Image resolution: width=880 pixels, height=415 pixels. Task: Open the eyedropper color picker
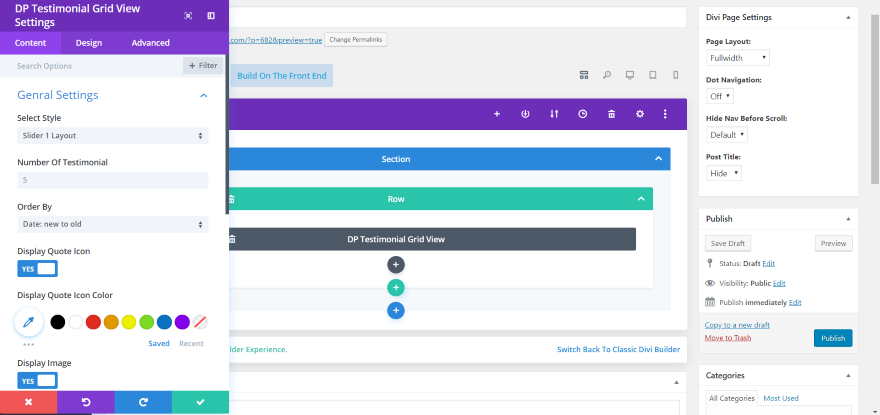[29, 322]
